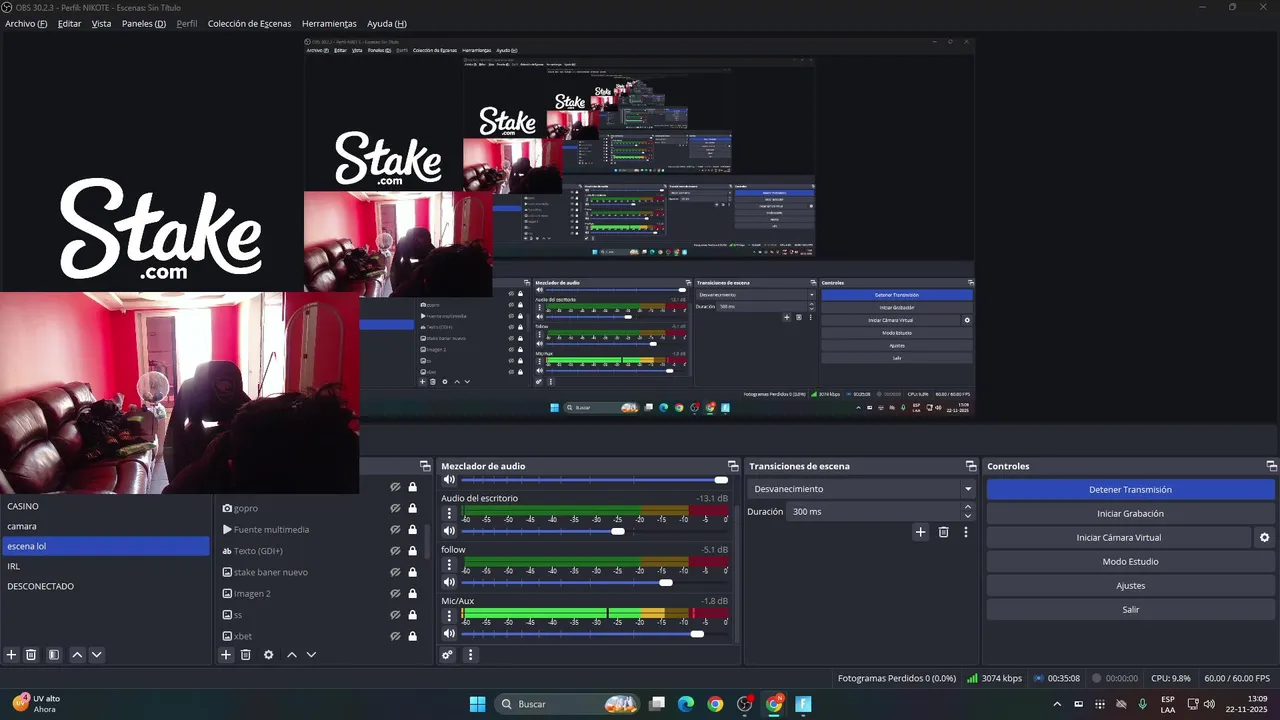
Task: Open the Ayuda menu
Action: [386, 23]
